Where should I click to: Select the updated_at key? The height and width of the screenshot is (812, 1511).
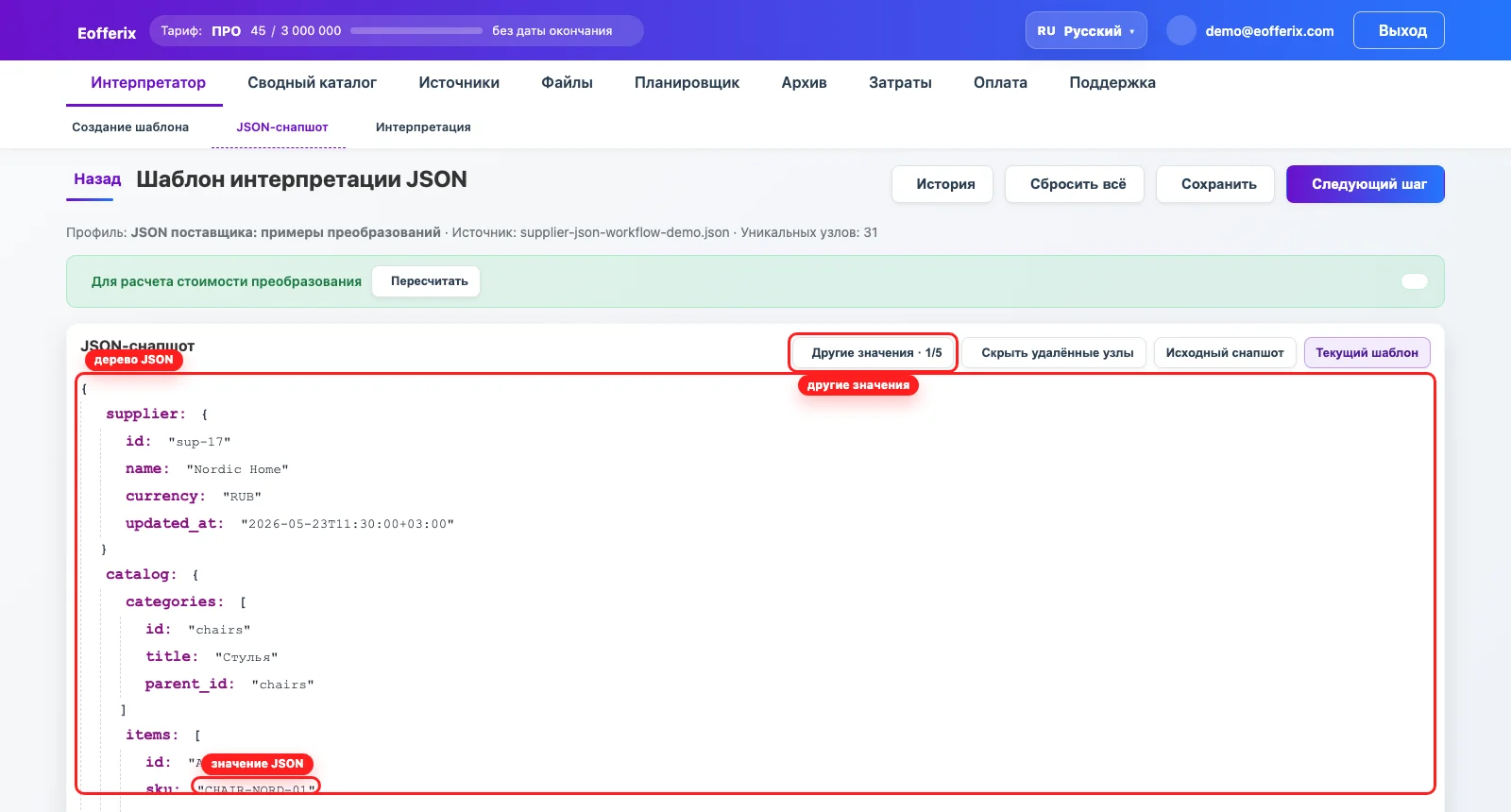click(x=174, y=523)
